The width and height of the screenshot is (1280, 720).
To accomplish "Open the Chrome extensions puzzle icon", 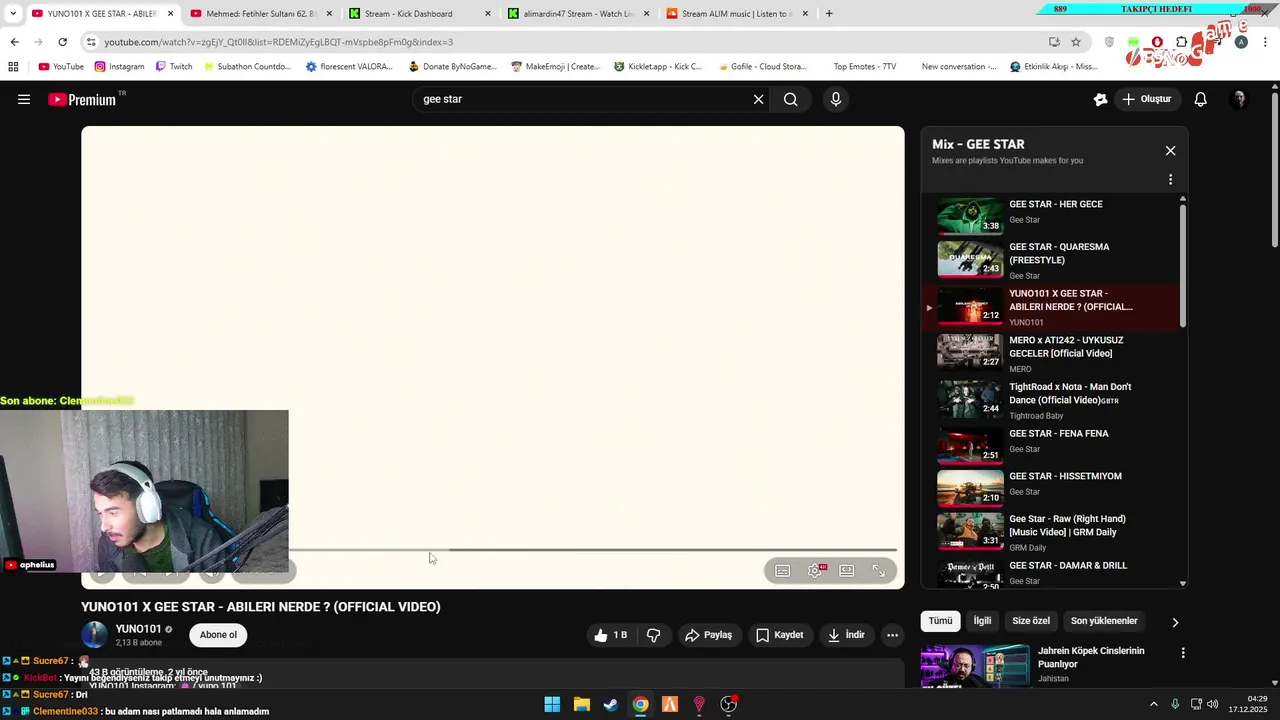I will (x=1182, y=42).
